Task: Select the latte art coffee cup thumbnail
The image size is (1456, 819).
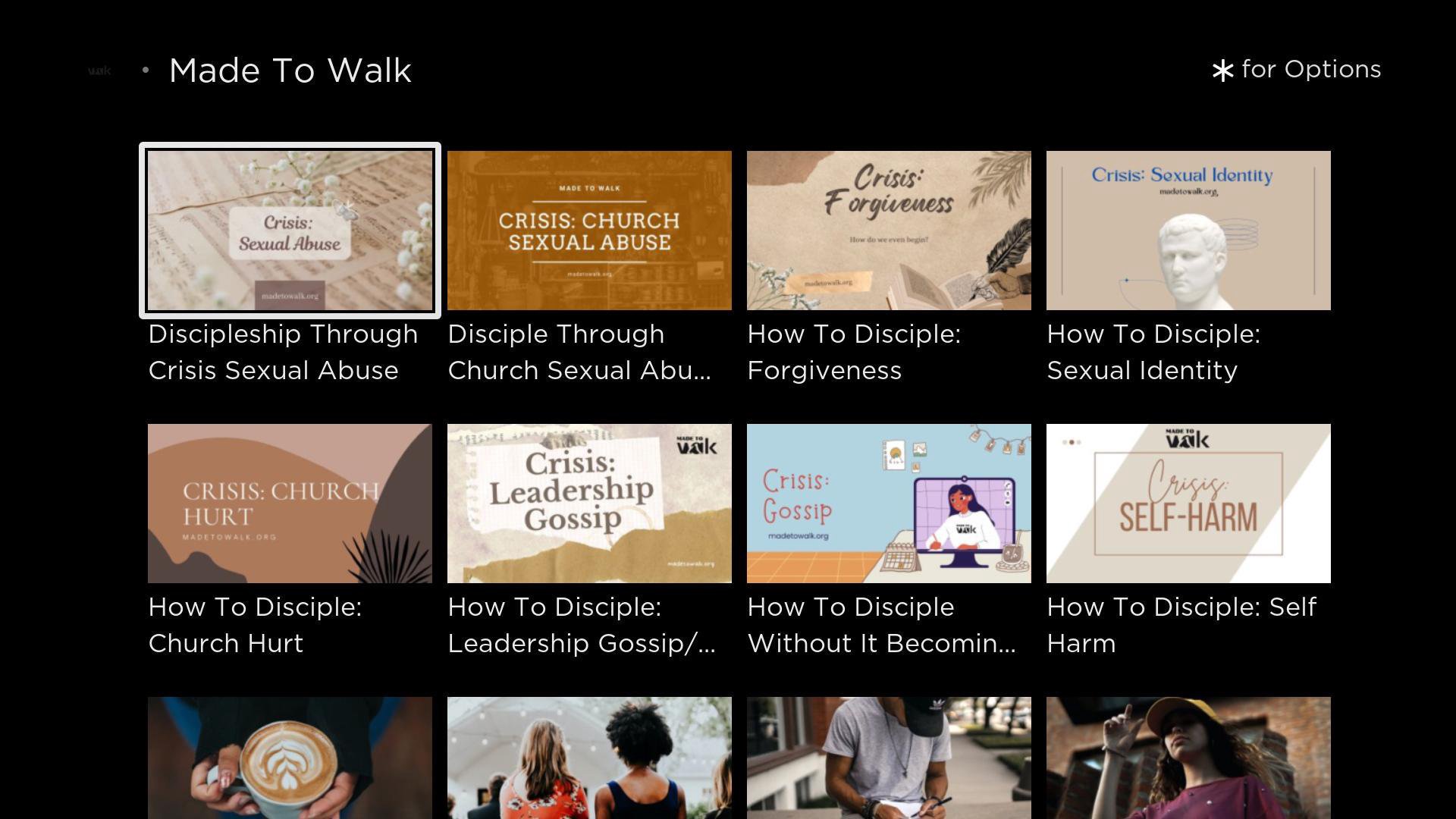Action: tap(290, 758)
